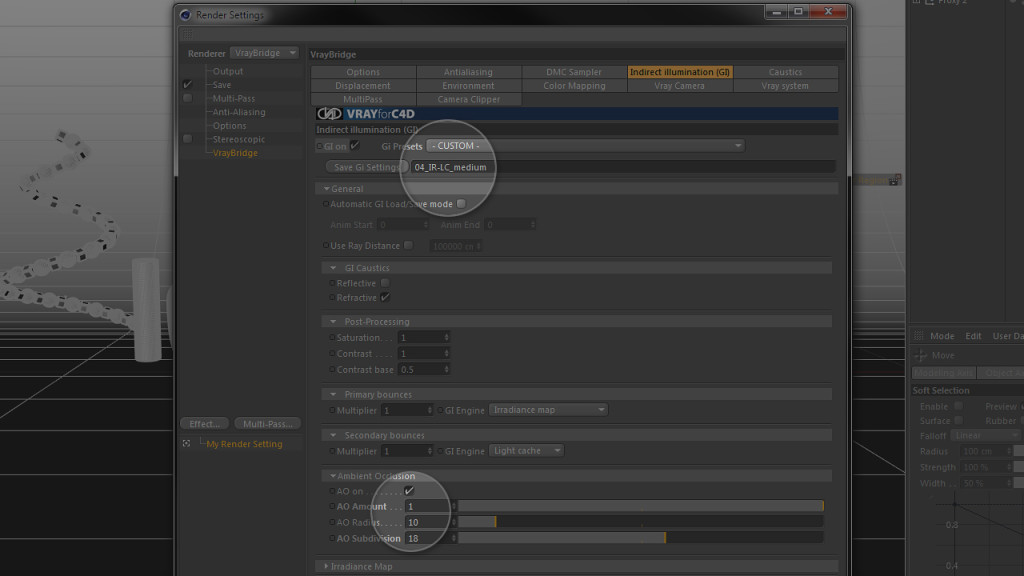Click the grip icon below the Render Settings title
This screenshot has width=1024, height=576.
pyautogui.click(x=188, y=34)
